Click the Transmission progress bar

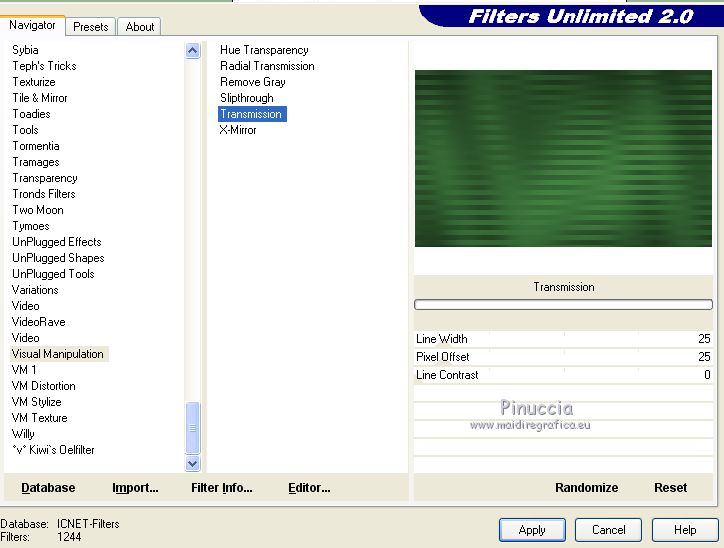coord(563,304)
